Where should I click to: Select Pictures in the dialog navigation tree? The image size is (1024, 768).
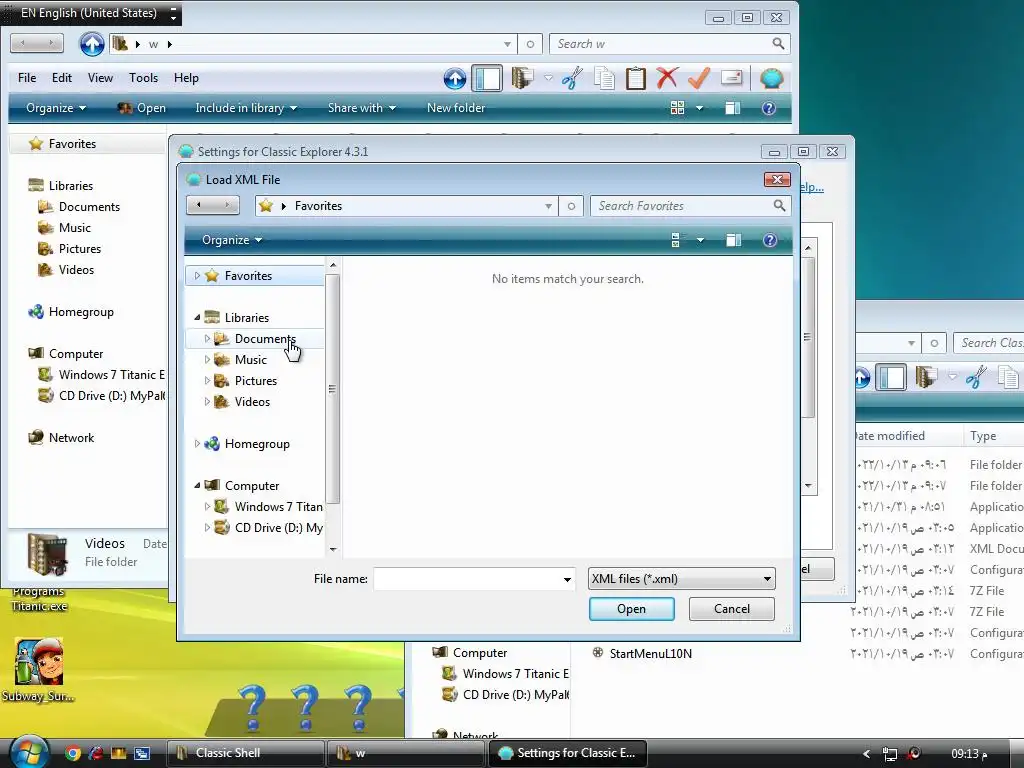tap(255, 381)
